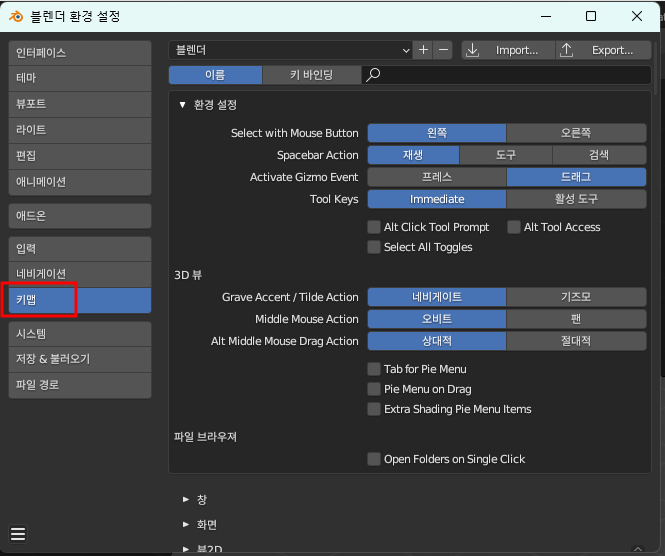Viewport: 665px width, 556px height.
Task: Set Tool Keys to 활성 도구
Action: [576, 199]
